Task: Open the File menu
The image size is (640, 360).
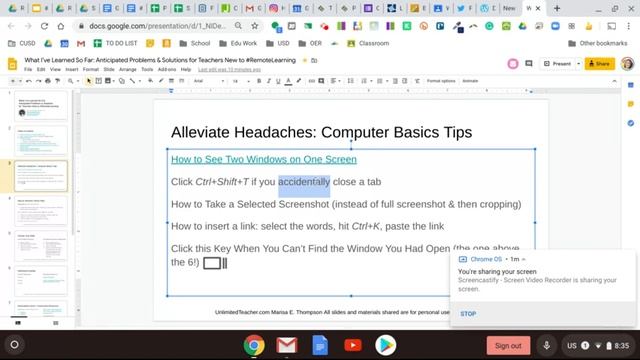Action: [28, 70]
